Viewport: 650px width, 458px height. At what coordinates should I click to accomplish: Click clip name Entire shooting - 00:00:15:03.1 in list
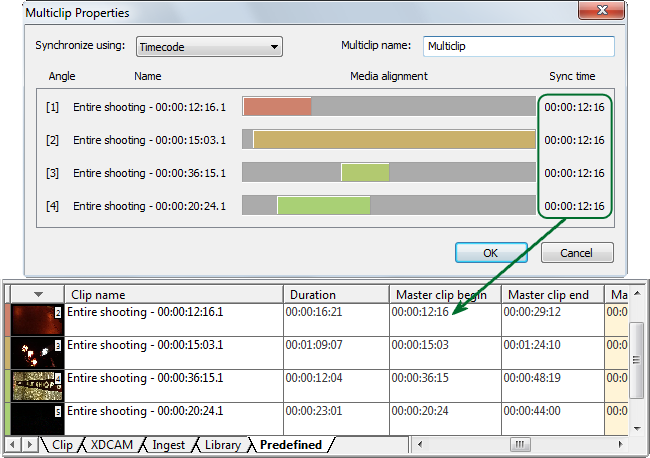click(x=145, y=345)
